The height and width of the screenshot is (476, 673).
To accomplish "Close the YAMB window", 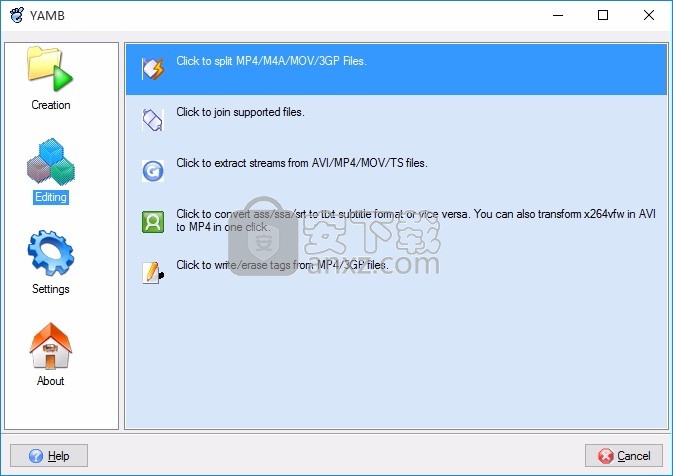I will [649, 15].
